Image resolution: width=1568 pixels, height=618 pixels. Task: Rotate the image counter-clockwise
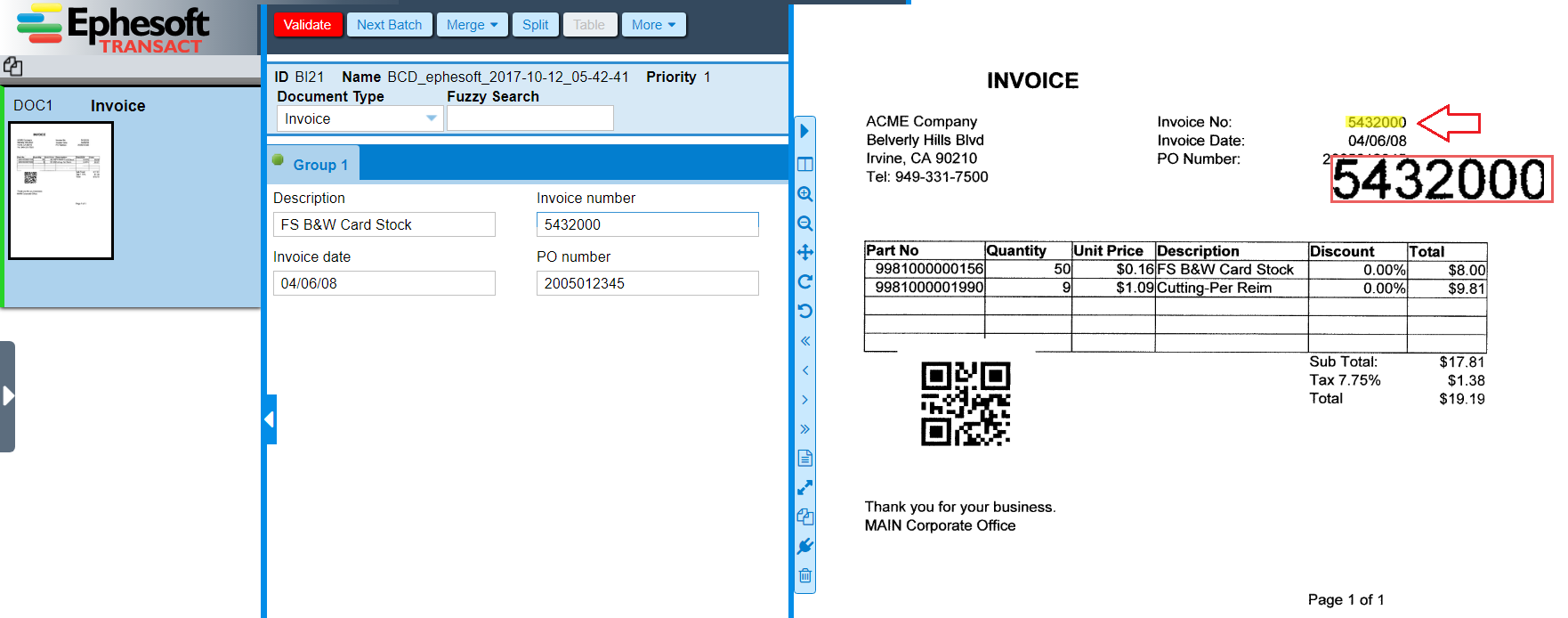804,311
